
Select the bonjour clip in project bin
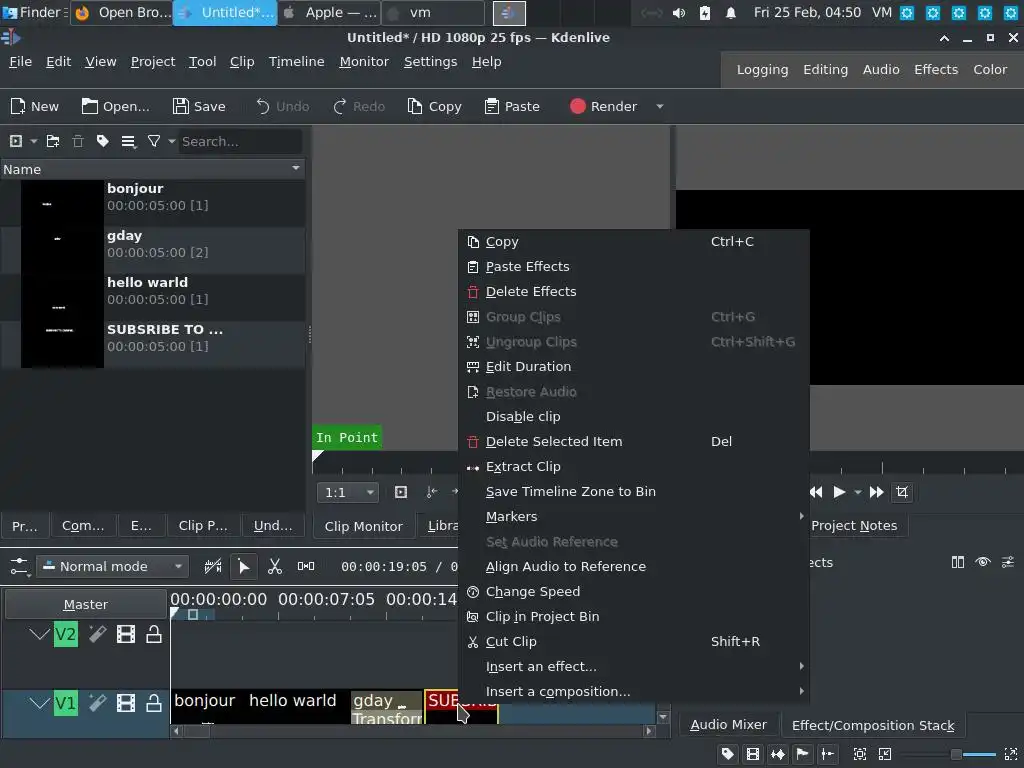point(153,203)
